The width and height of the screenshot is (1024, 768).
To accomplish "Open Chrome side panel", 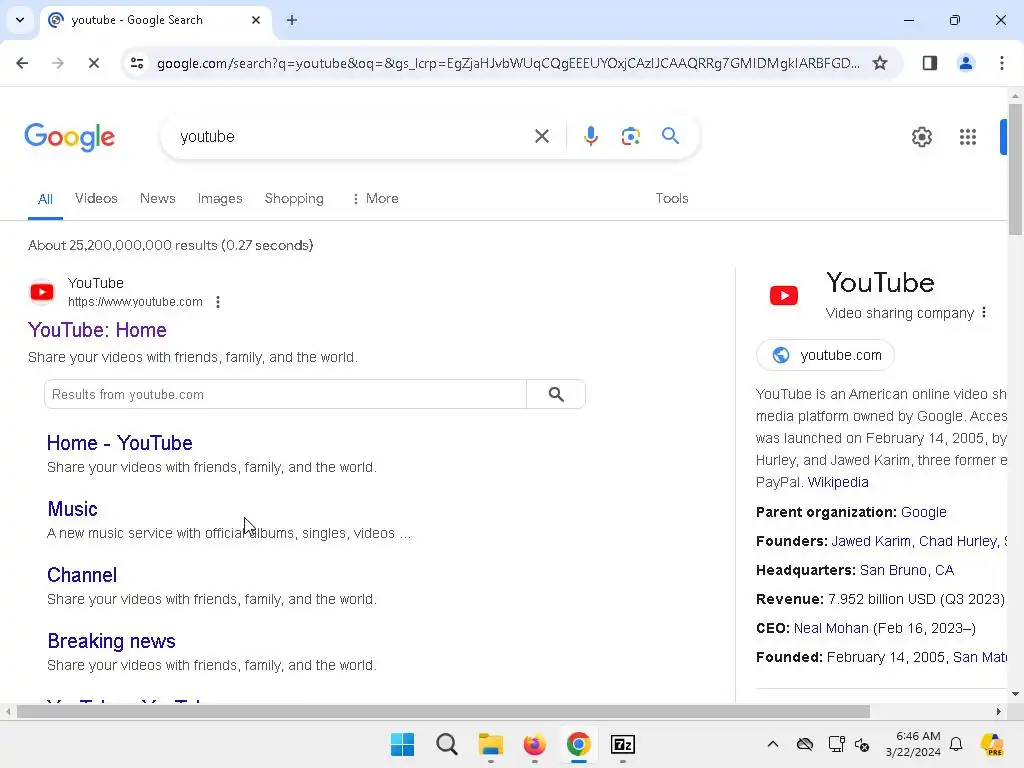I will 930,63.
